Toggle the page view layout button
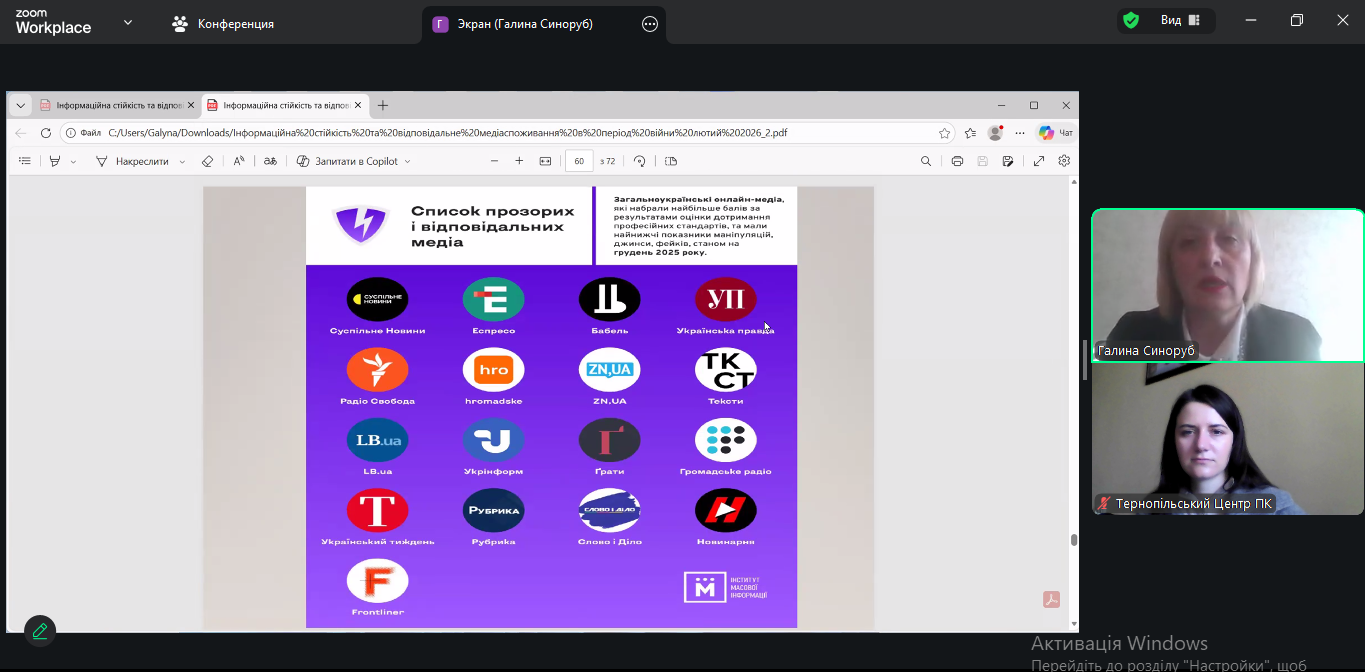 click(671, 161)
